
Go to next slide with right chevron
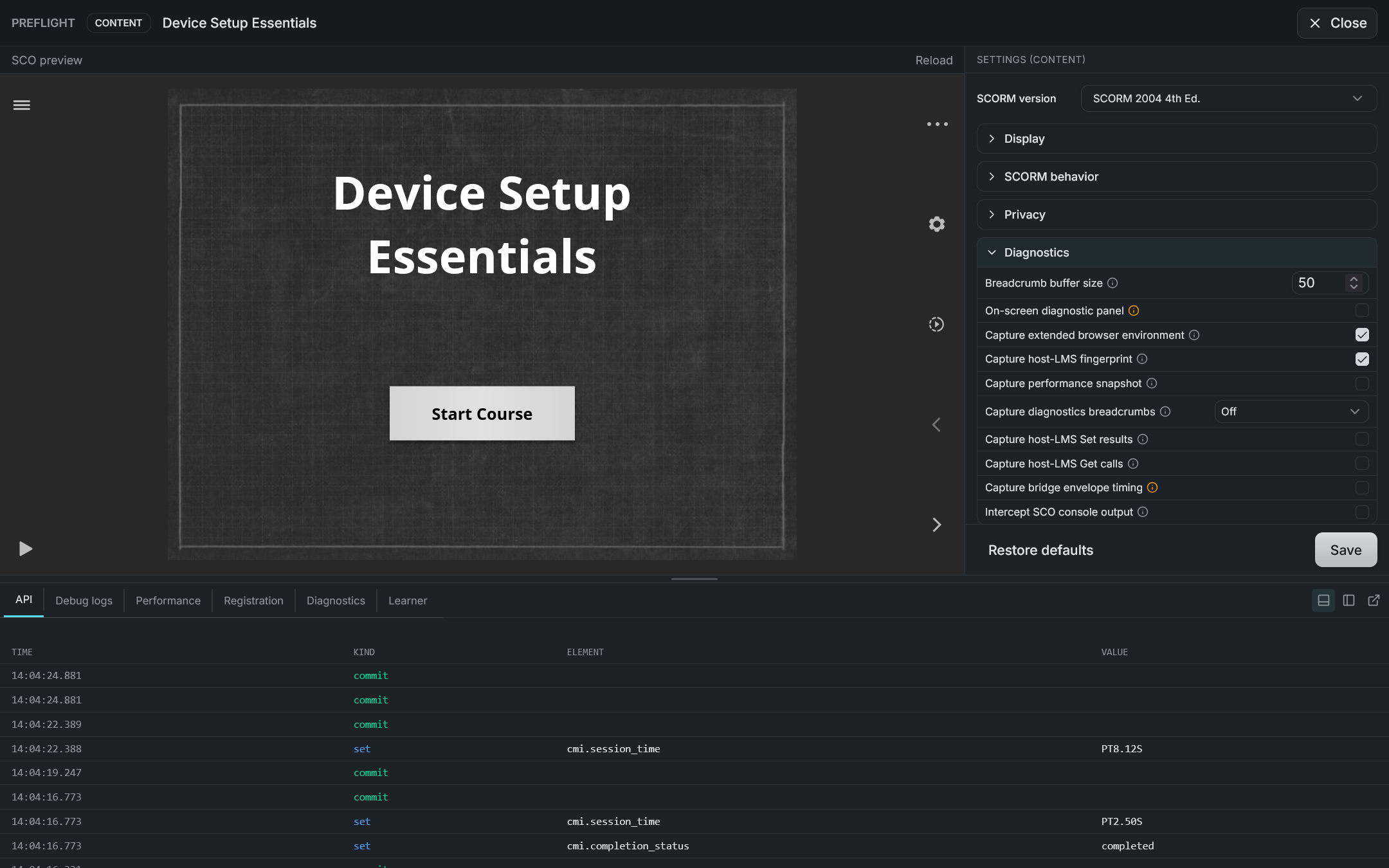tap(937, 525)
